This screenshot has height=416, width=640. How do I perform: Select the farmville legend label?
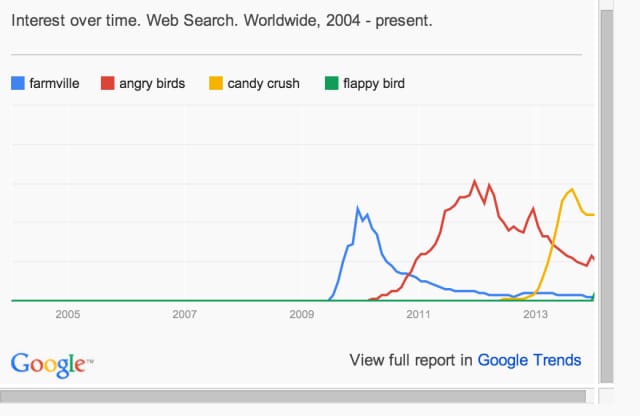[57, 84]
